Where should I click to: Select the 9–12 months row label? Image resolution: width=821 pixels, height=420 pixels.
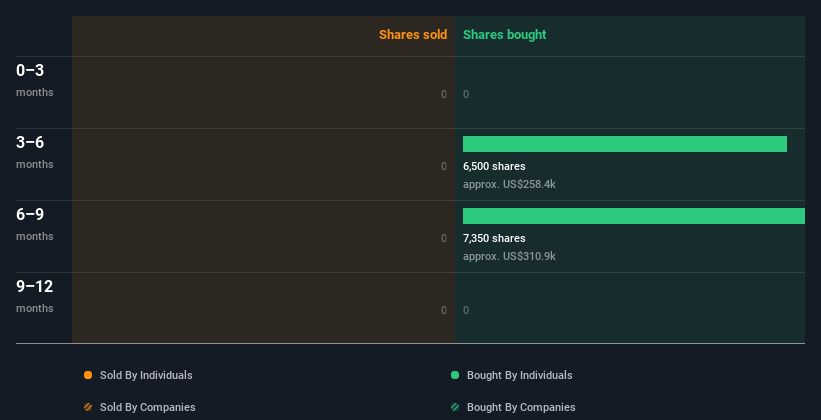(x=35, y=296)
